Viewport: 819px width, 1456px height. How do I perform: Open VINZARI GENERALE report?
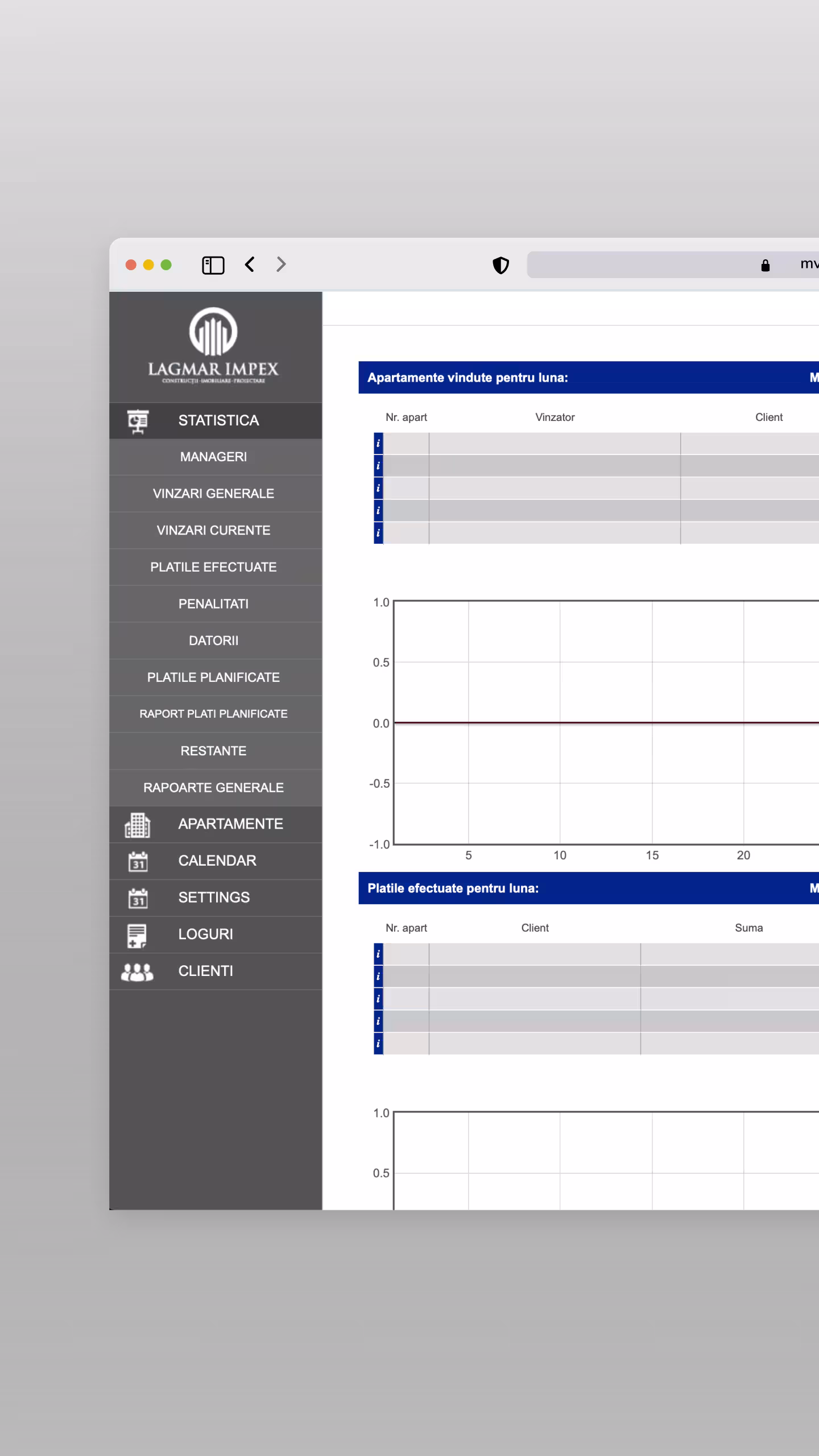[x=216, y=494]
